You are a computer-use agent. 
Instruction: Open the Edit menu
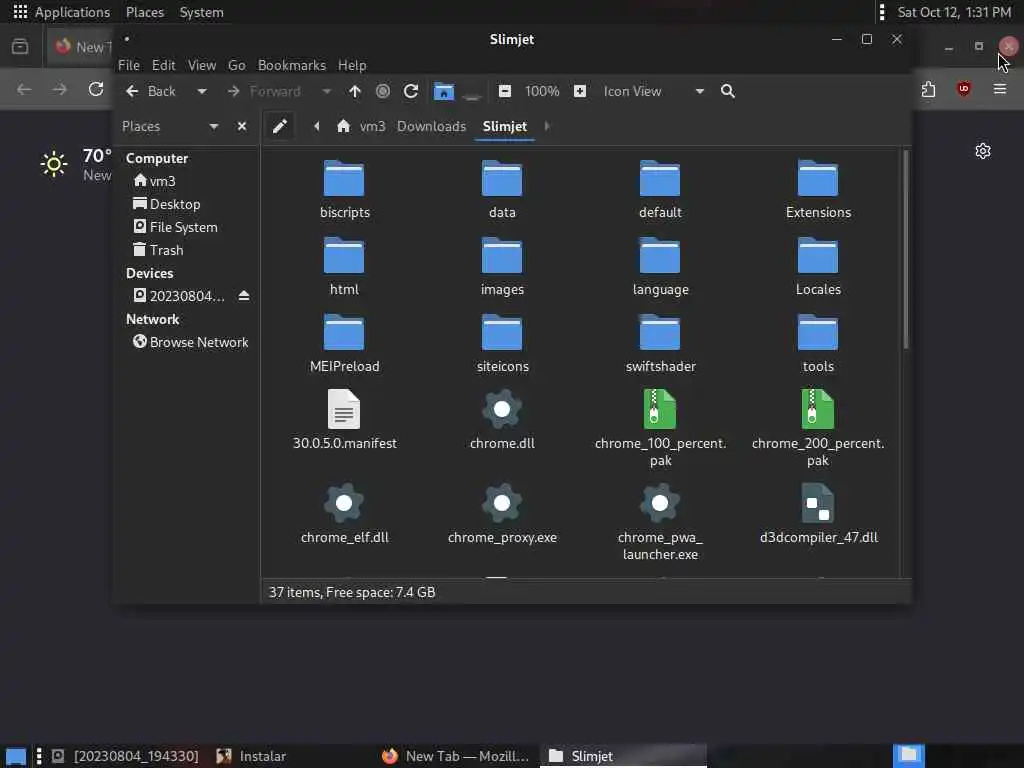coord(163,65)
